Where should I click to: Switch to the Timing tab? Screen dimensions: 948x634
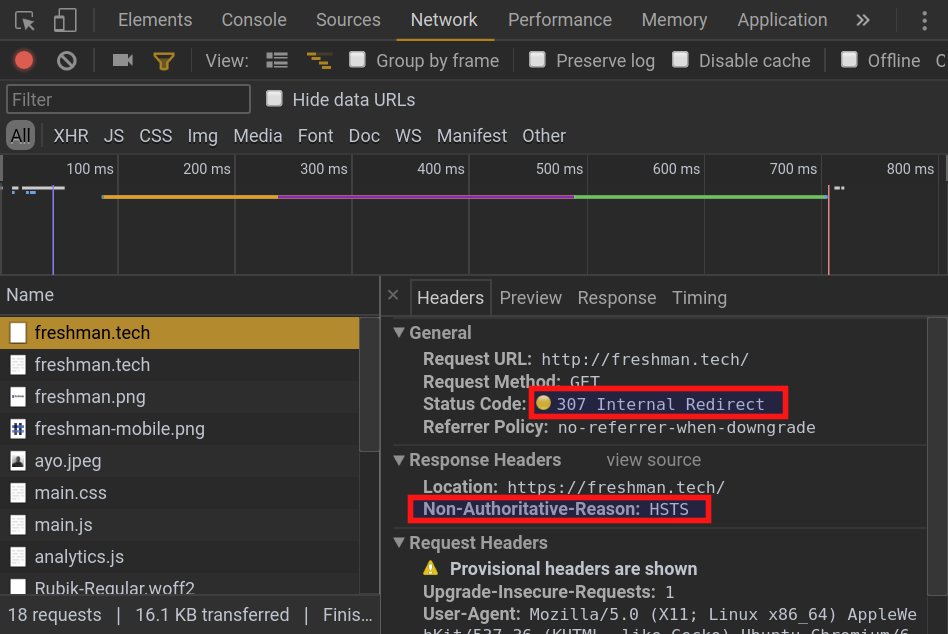(699, 298)
